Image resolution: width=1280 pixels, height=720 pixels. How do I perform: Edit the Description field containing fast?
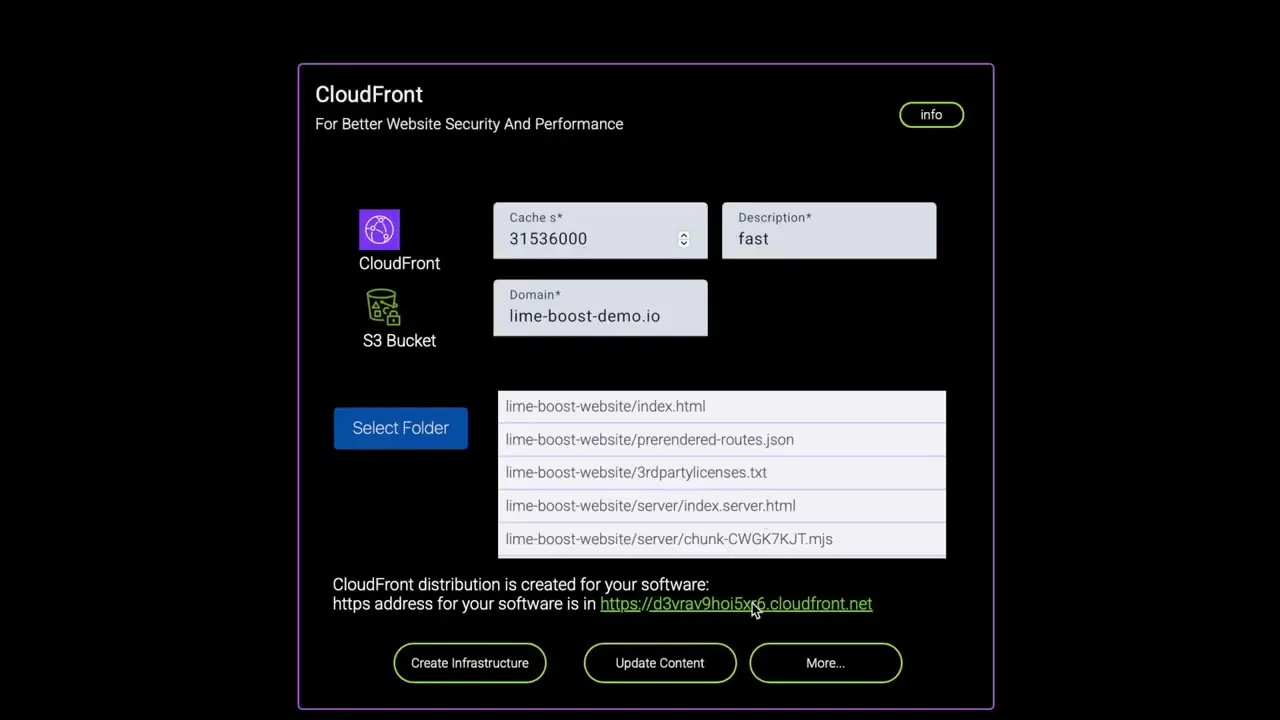(829, 231)
